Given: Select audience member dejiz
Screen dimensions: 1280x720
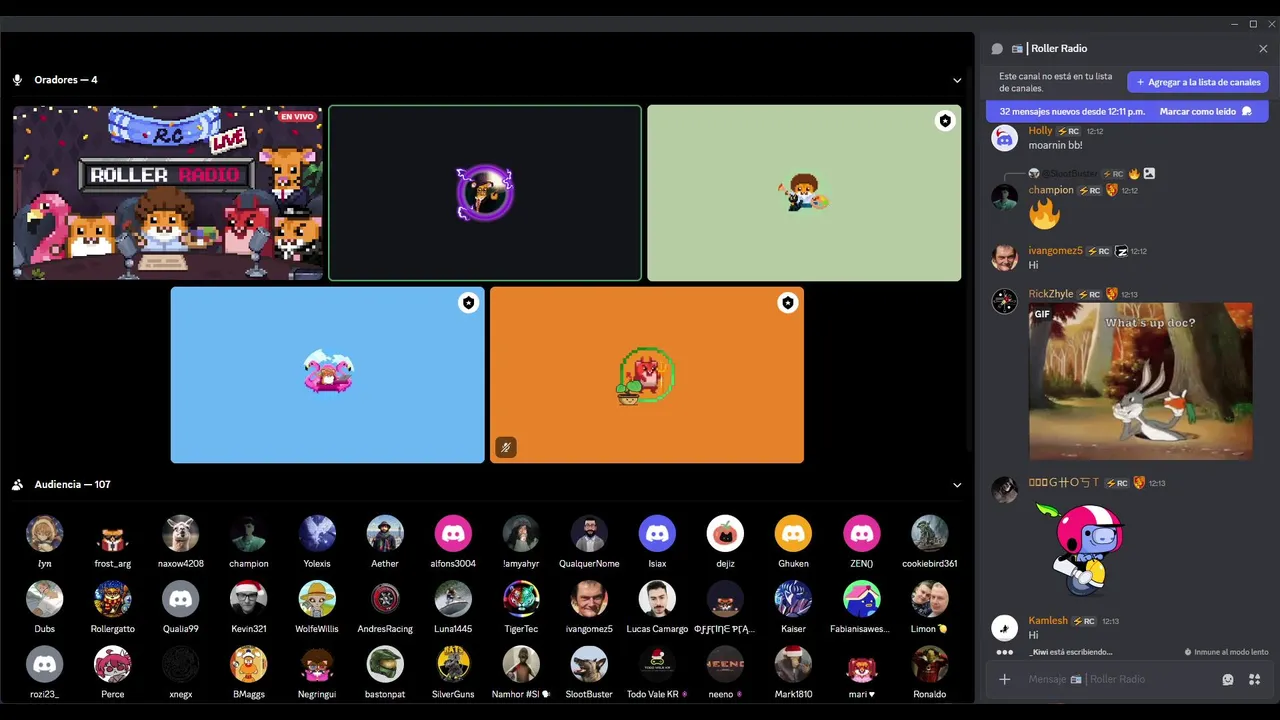Looking at the screenshot, I should click(x=725, y=541).
